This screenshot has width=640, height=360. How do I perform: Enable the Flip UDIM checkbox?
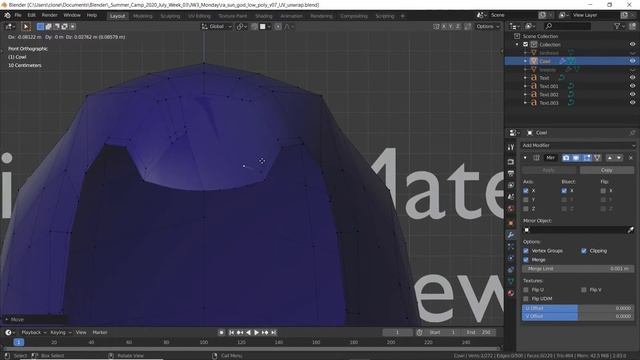(526, 299)
